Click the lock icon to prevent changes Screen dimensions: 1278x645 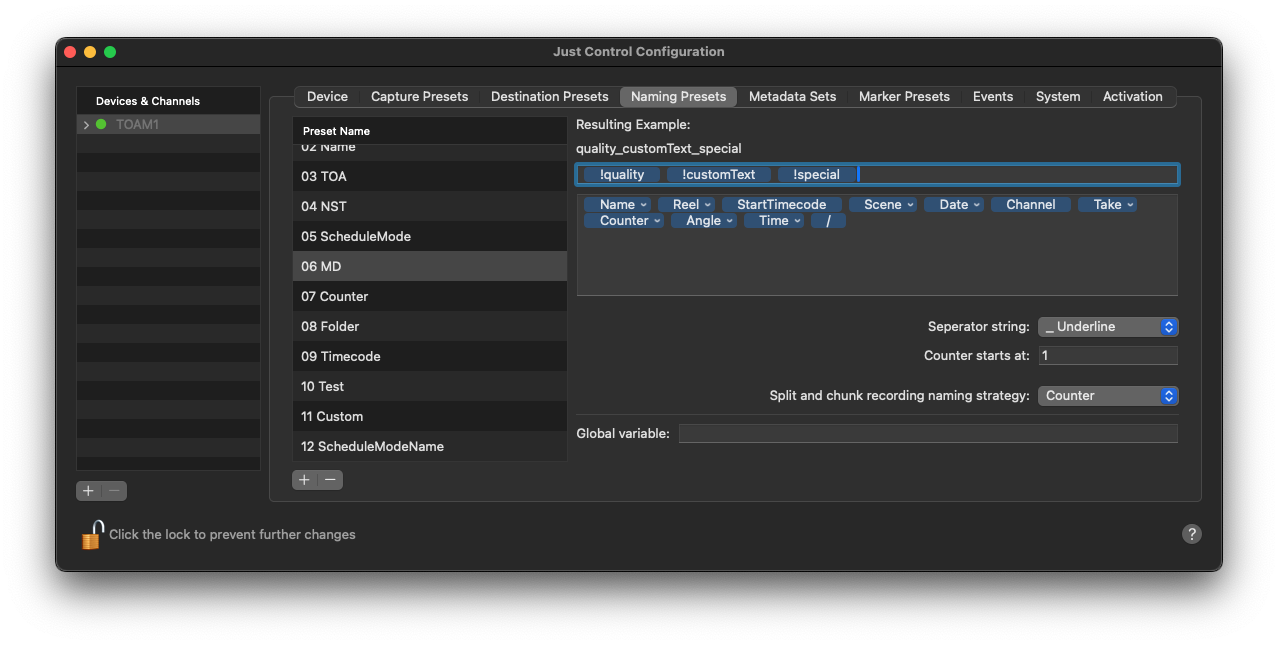[92, 535]
